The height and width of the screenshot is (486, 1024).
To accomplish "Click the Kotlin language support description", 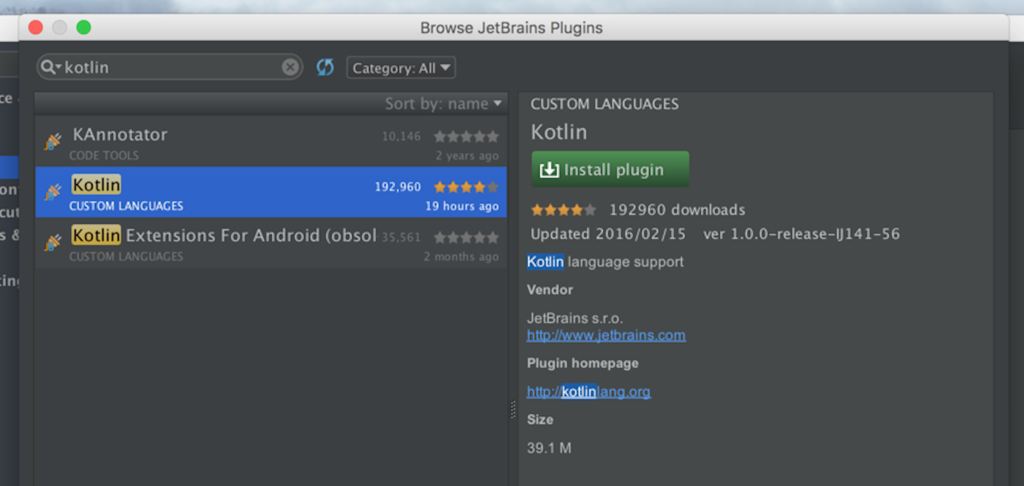I will pyautogui.click(x=605, y=262).
